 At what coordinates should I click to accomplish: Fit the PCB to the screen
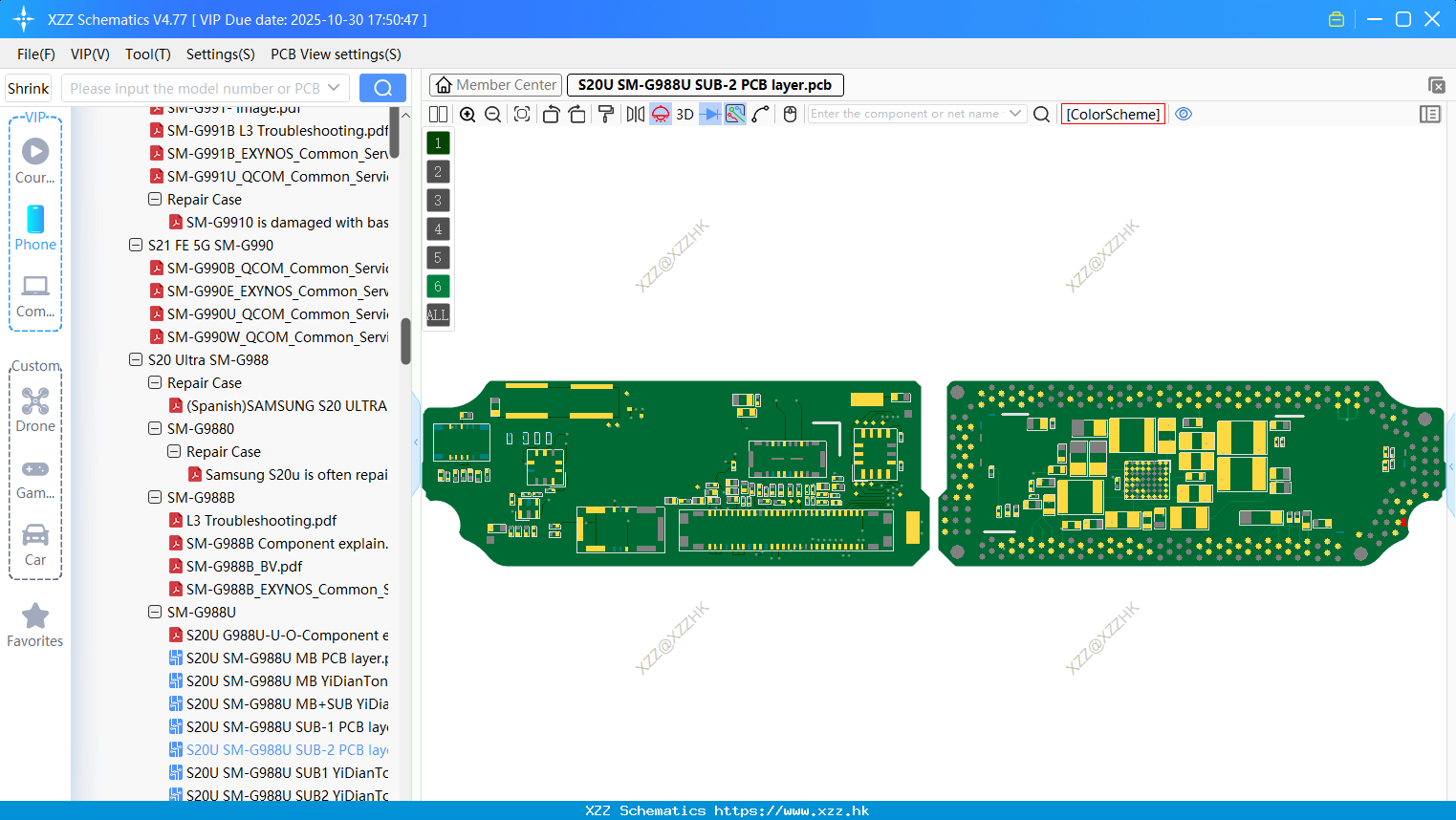pos(522,114)
